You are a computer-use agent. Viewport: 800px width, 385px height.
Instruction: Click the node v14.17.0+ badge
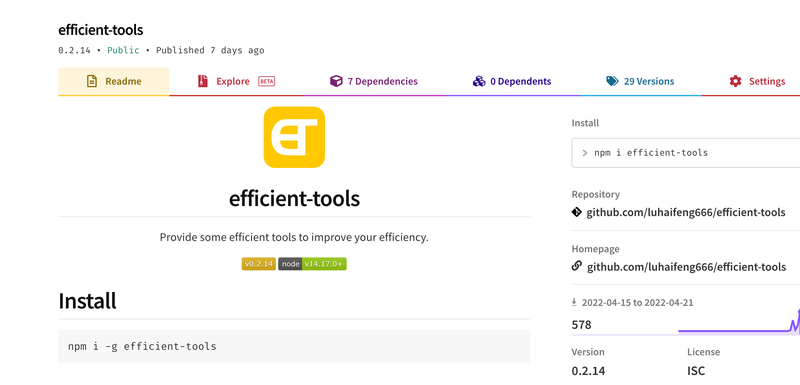(x=312, y=264)
